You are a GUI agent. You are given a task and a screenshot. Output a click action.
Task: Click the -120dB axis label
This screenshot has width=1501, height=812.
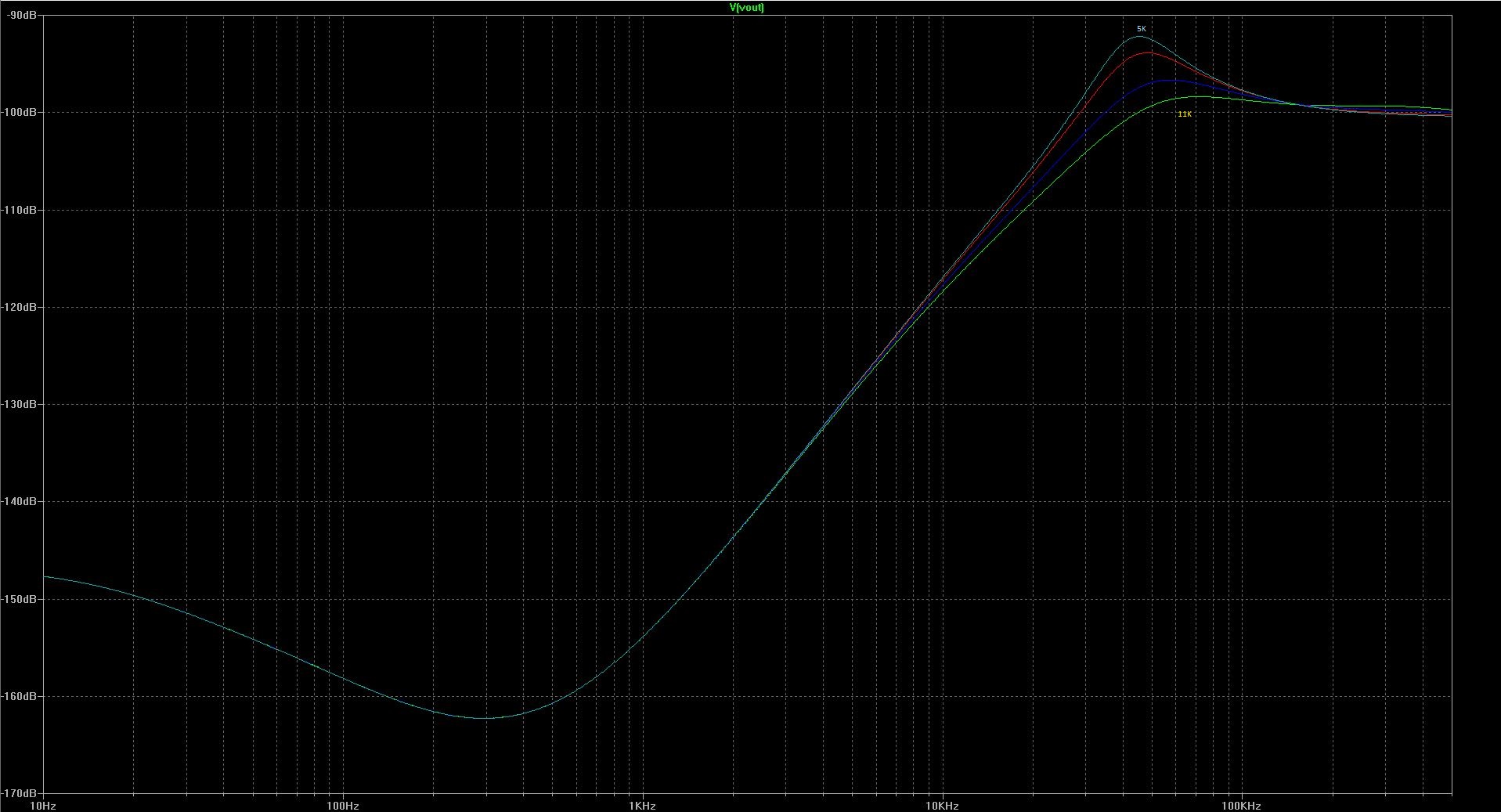[x=18, y=307]
